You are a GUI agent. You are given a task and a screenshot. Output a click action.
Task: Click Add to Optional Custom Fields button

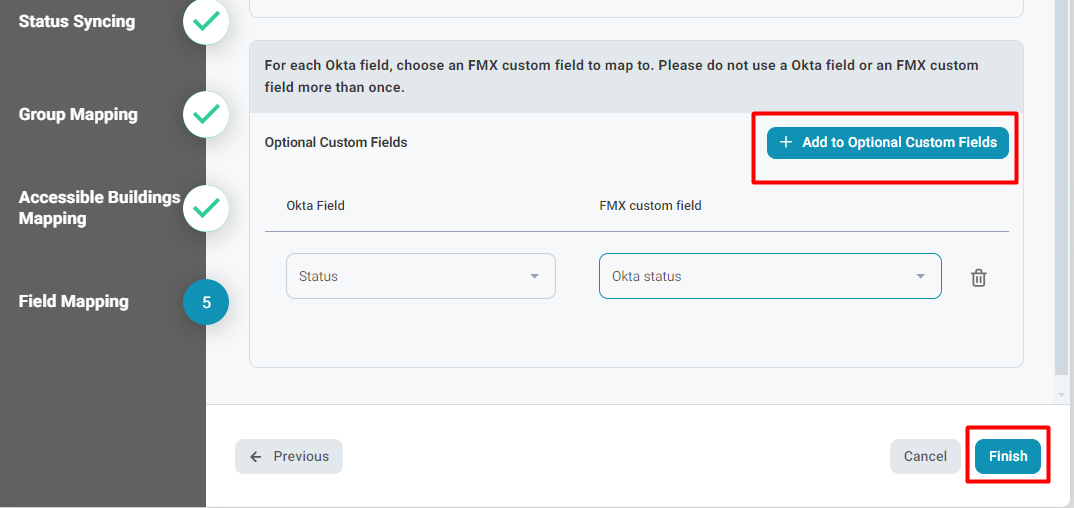click(888, 142)
